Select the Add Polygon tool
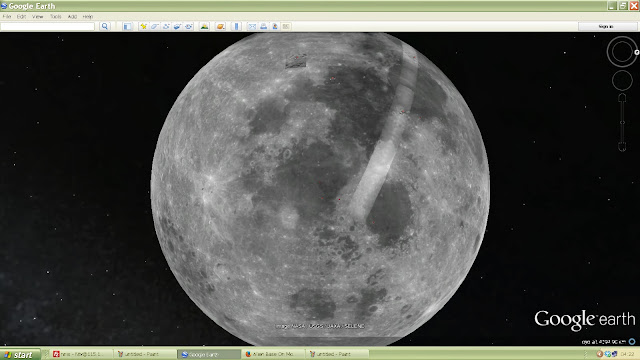The height and width of the screenshot is (360, 640). coord(155,27)
